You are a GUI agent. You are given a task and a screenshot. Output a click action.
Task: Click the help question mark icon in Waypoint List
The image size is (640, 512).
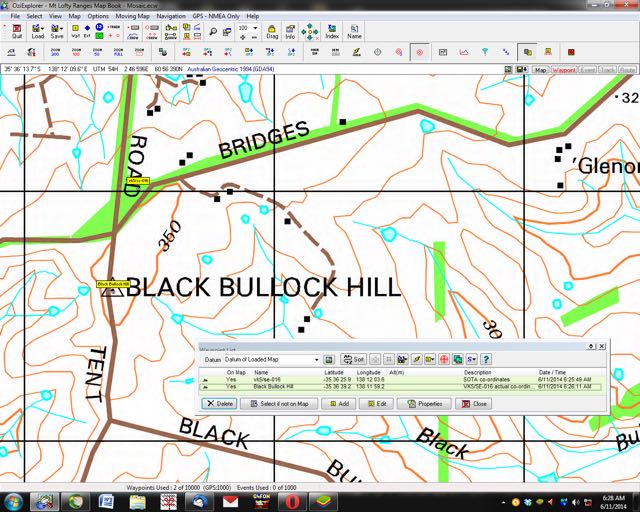[x=486, y=359]
